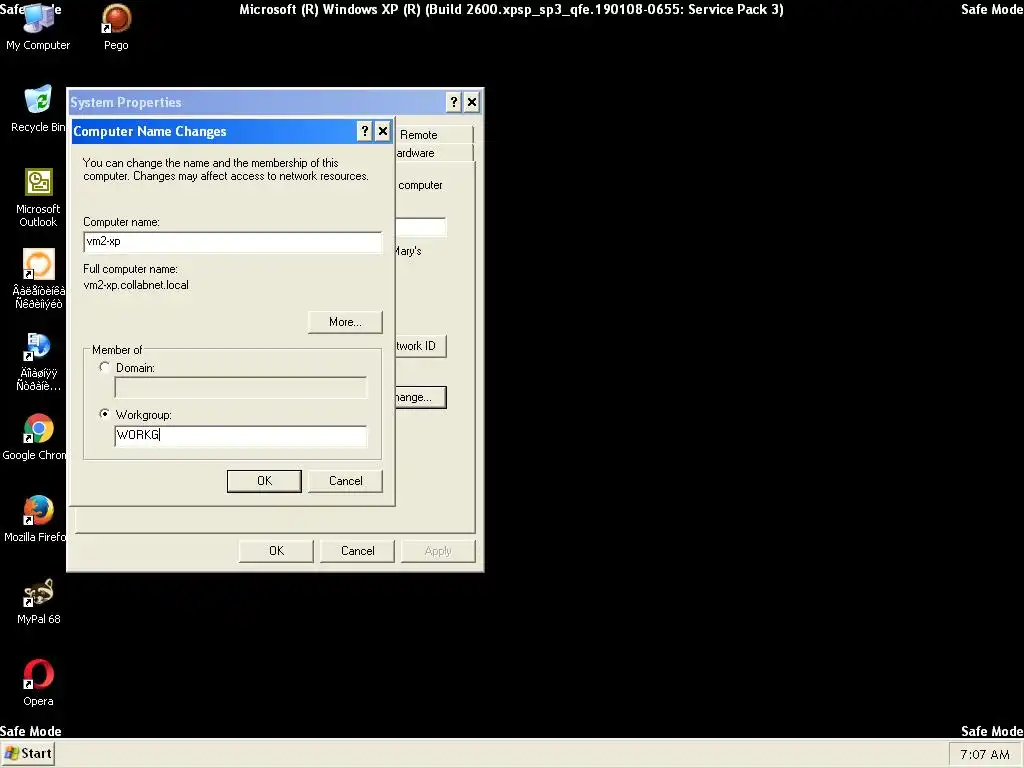This screenshot has width=1024, height=768.
Task: Select the Recycle Bin icon
Action: pos(38,108)
